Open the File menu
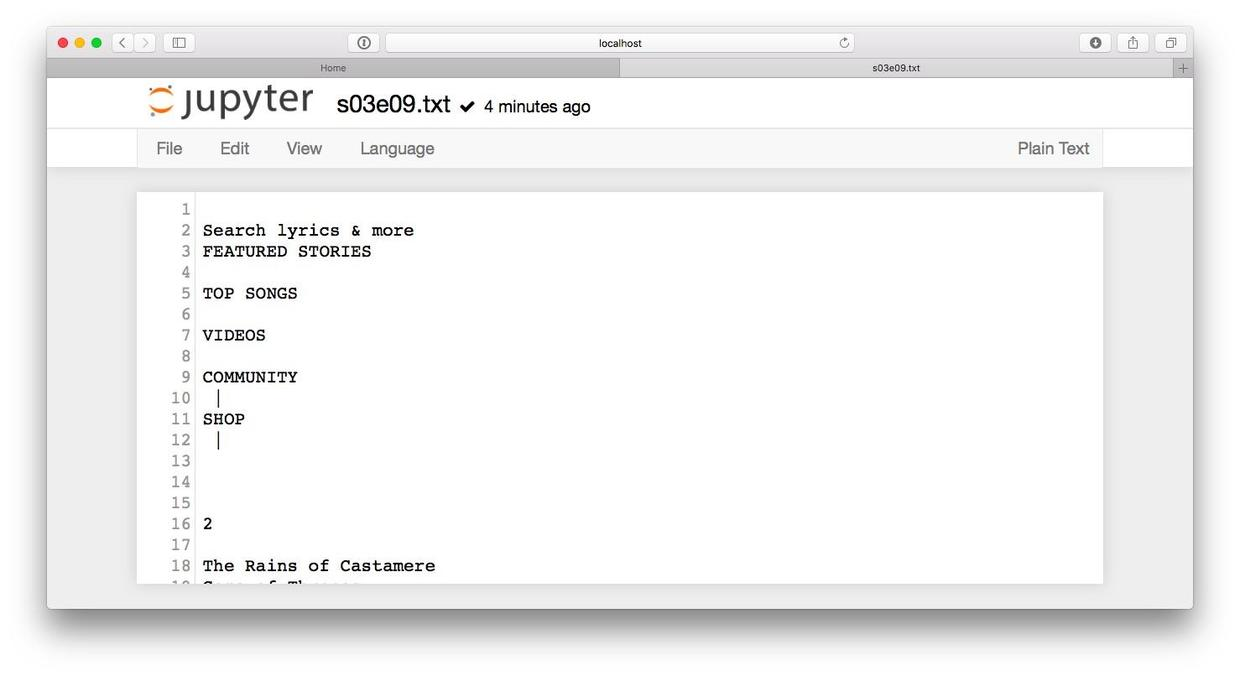Screen dimensions: 1240x676 [169, 148]
